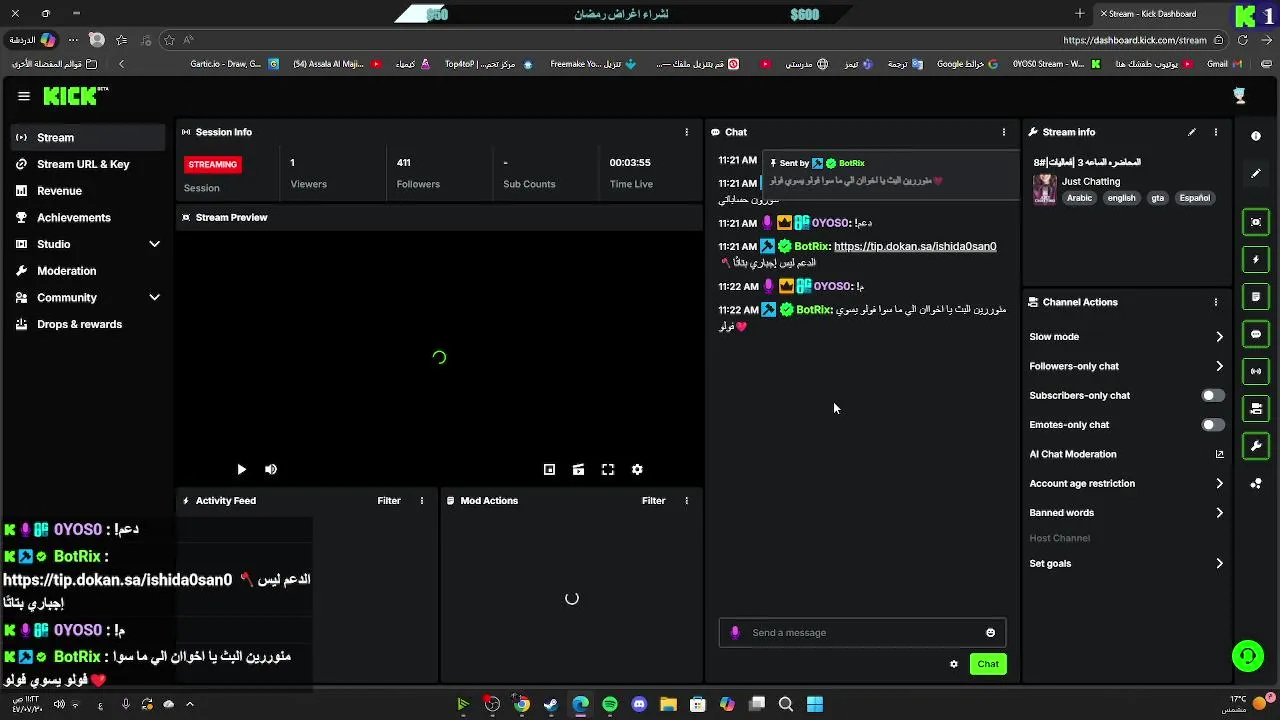The width and height of the screenshot is (1280, 720).
Task: Click the green Chat send button
Action: (x=988, y=664)
